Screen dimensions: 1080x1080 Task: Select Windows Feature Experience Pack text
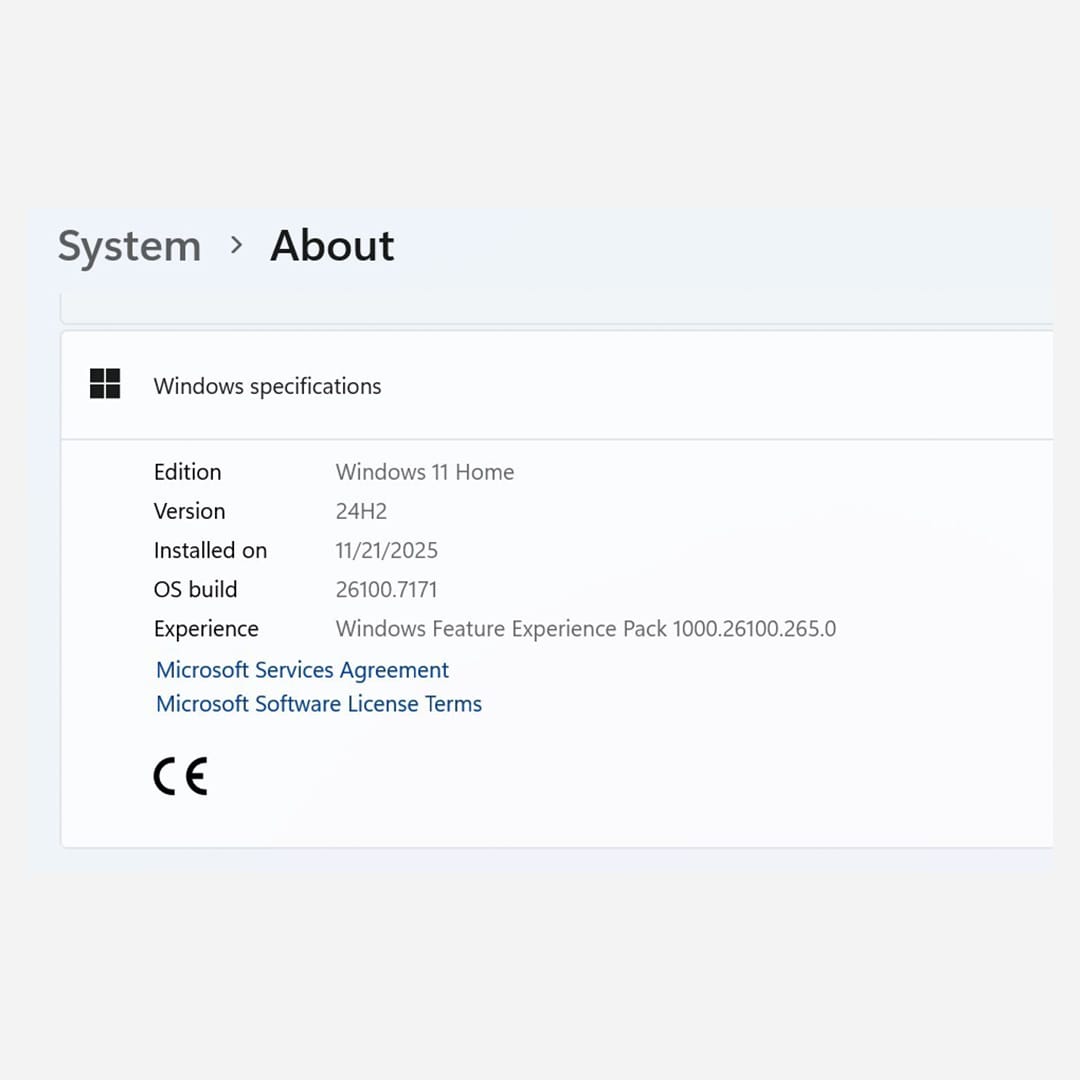click(x=586, y=629)
